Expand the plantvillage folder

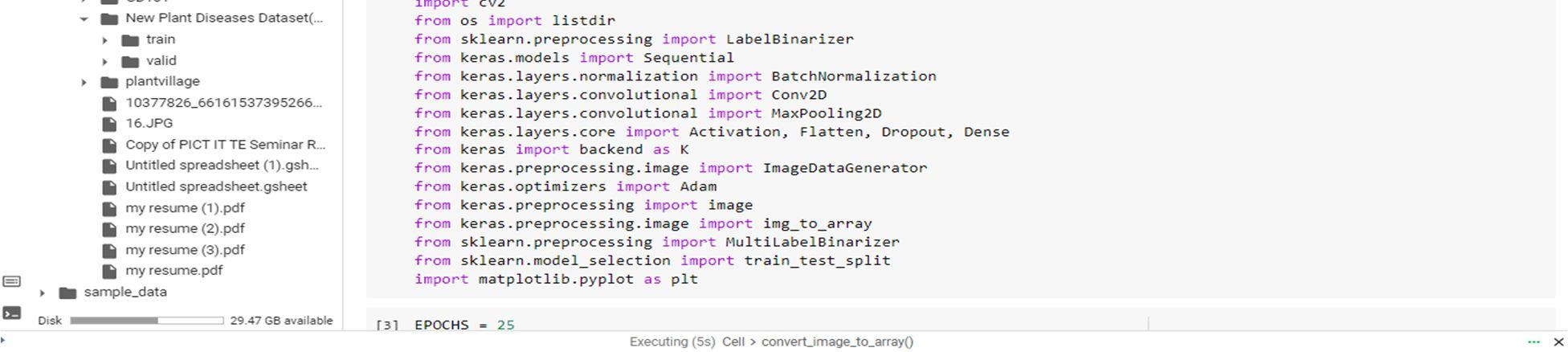(x=84, y=82)
